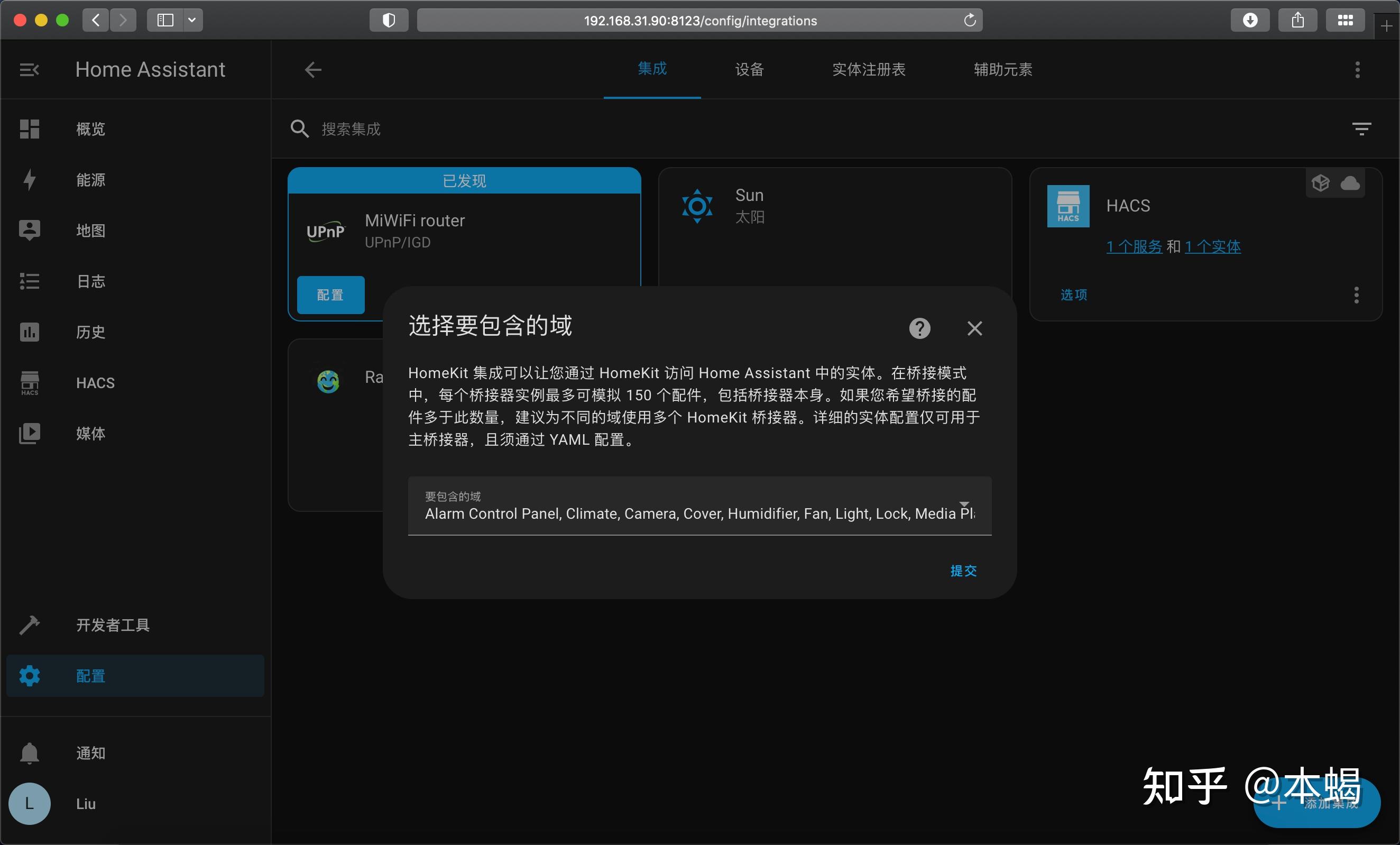This screenshot has height=845, width=1400.
Task: Collapse the sidebar with the hamburger icon
Action: coord(28,69)
